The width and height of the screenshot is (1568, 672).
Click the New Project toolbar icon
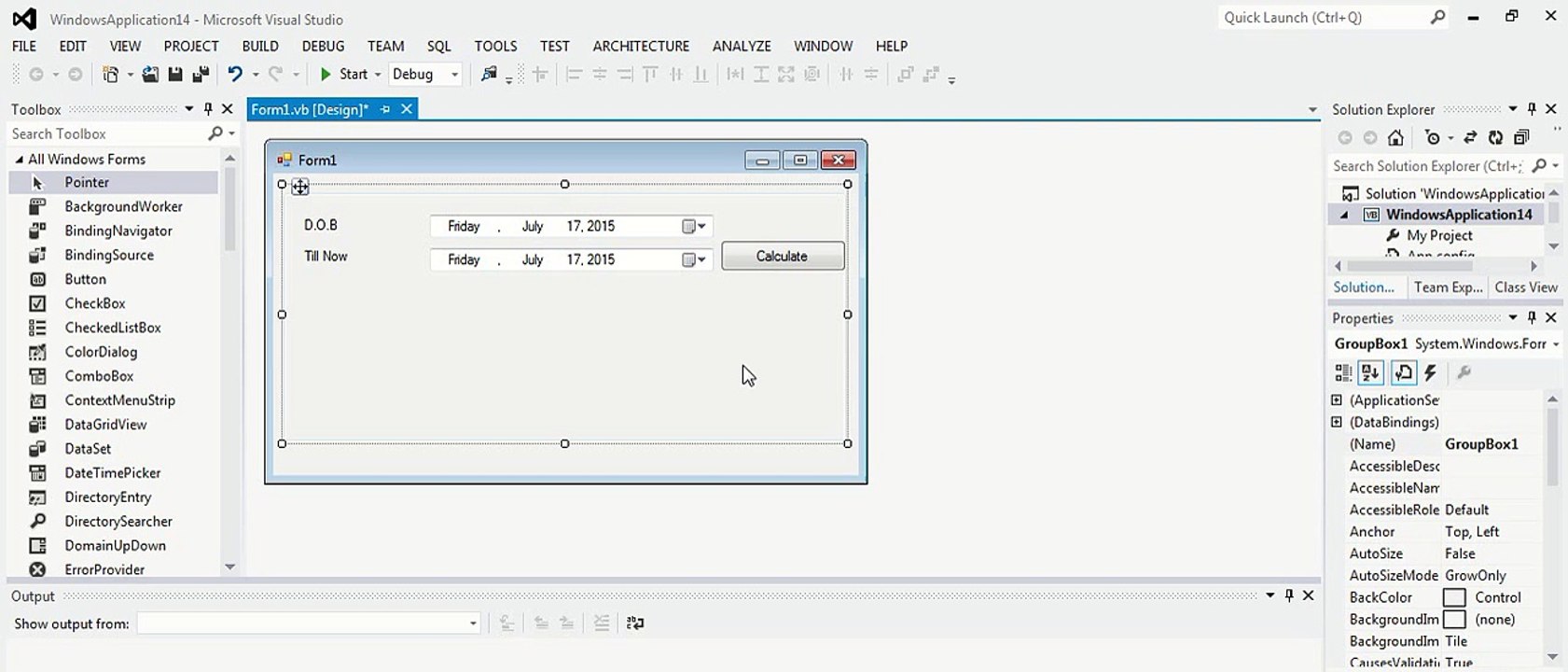[111, 75]
